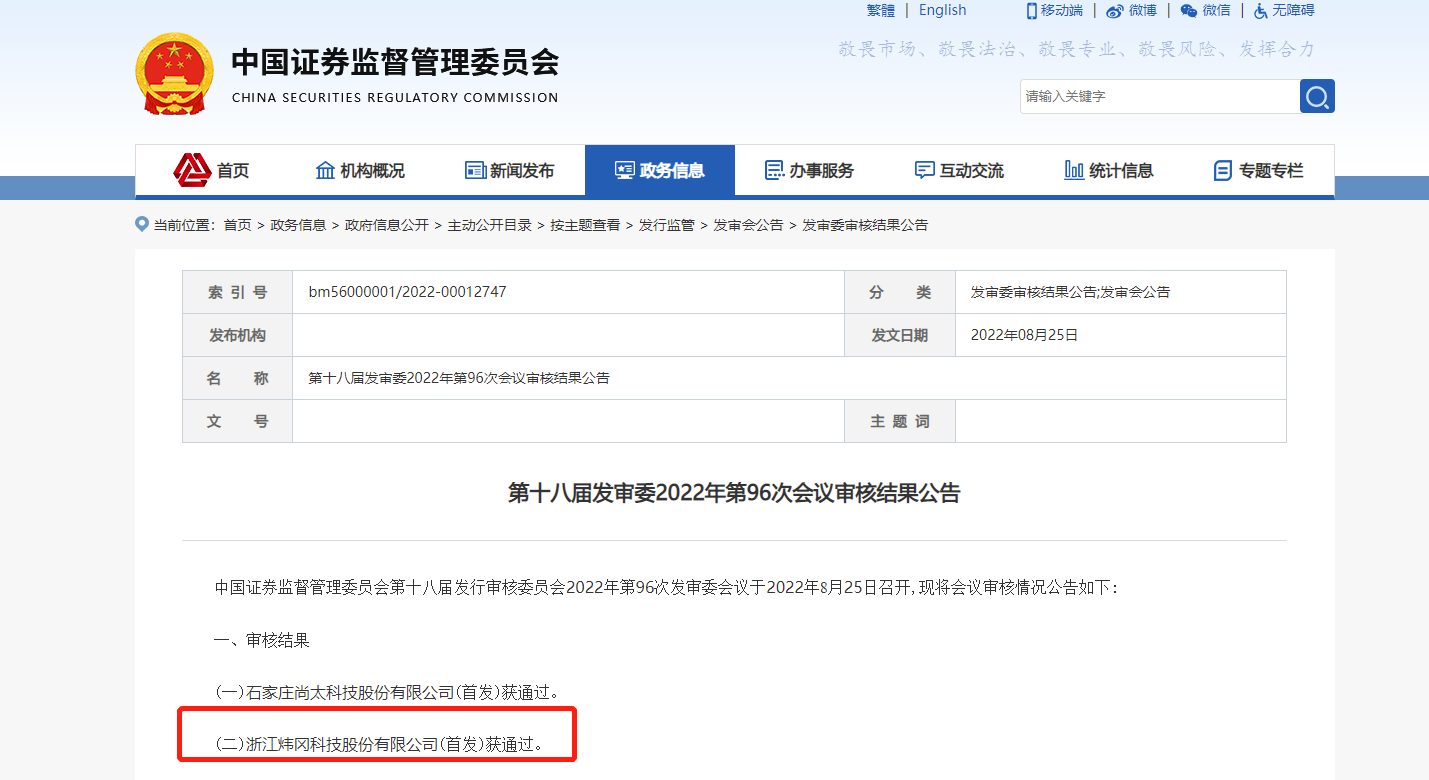The image size is (1429, 780).
Task: Click 按主题查看 in the breadcrumb
Action: 585,225
